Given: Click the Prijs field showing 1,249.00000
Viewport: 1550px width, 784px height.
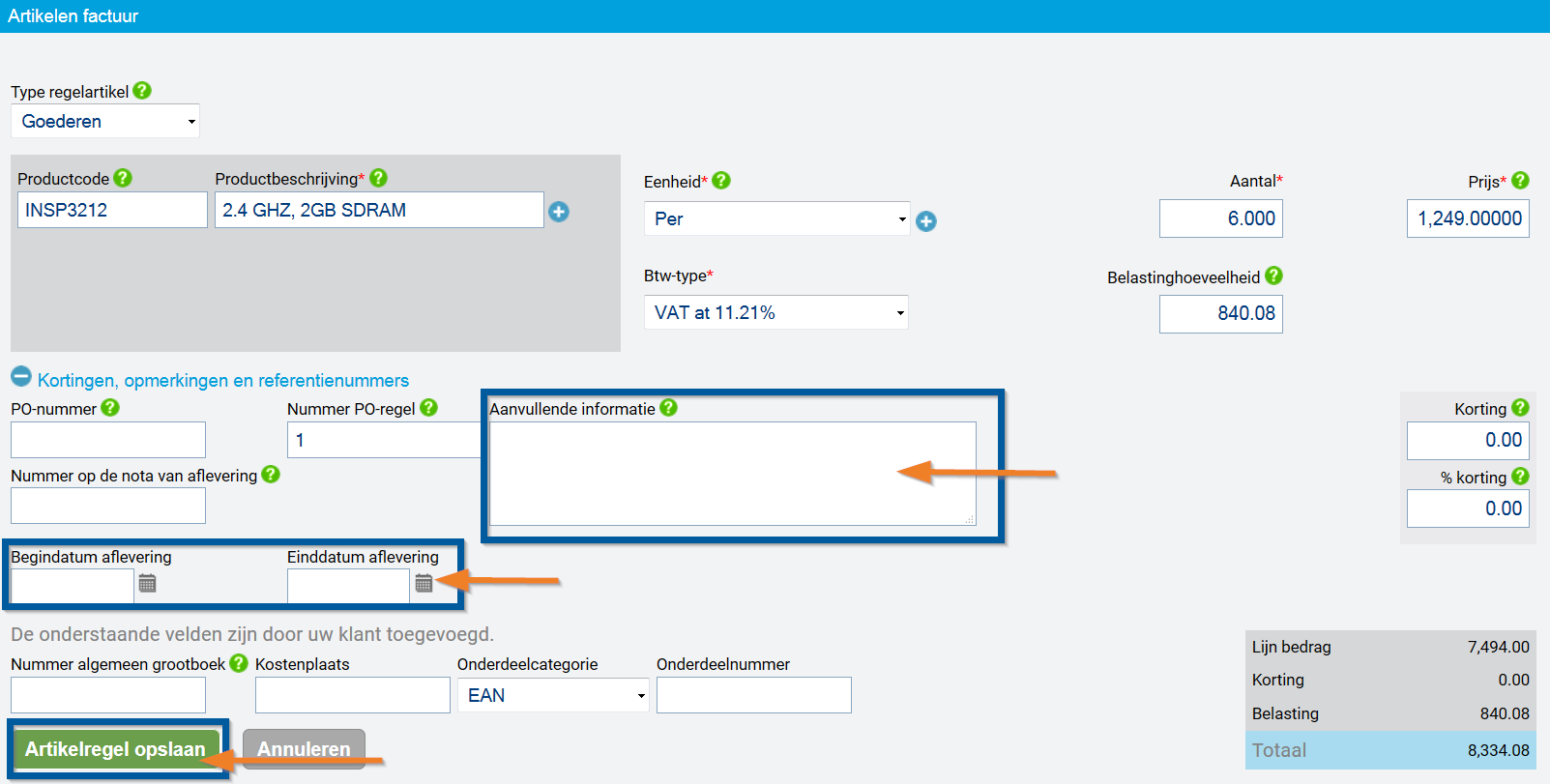Looking at the screenshot, I should click(x=1468, y=218).
